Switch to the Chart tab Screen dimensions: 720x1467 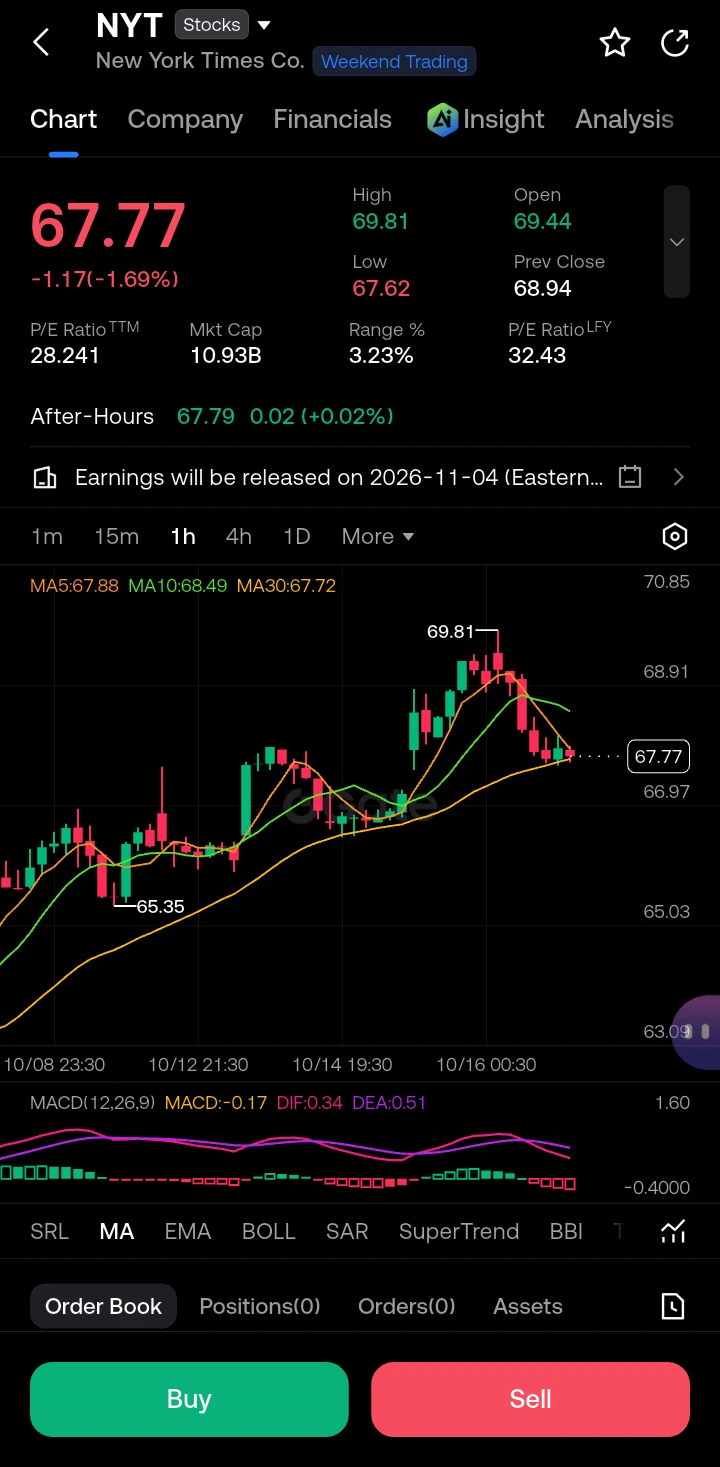(63, 120)
